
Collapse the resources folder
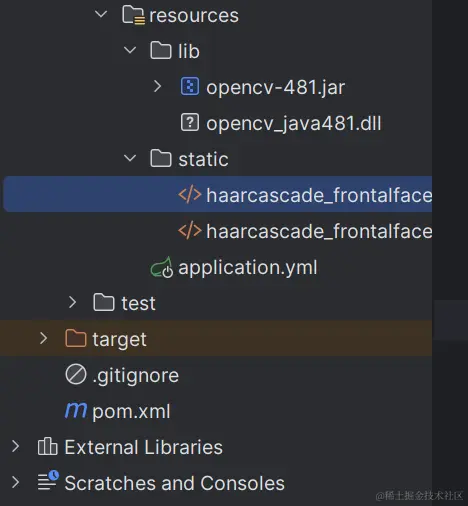101,14
